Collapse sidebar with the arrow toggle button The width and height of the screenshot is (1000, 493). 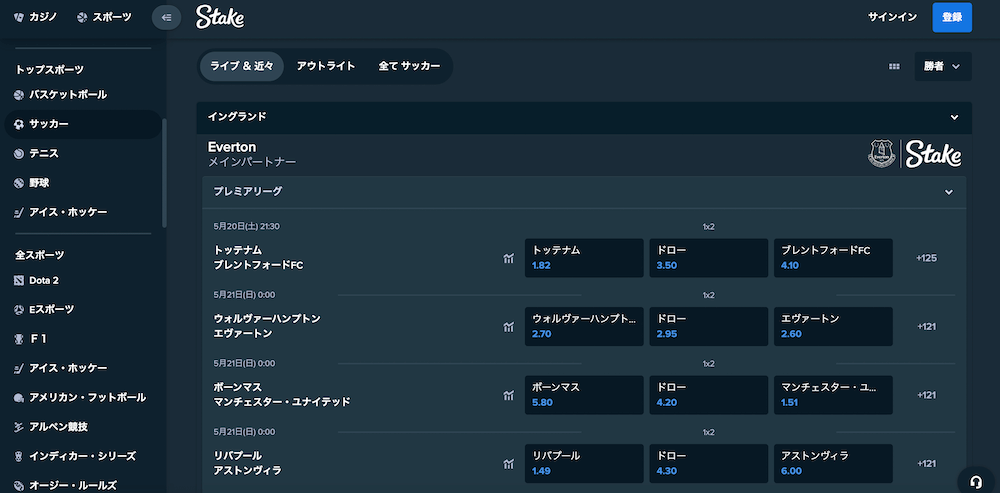pyautogui.click(x=166, y=17)
